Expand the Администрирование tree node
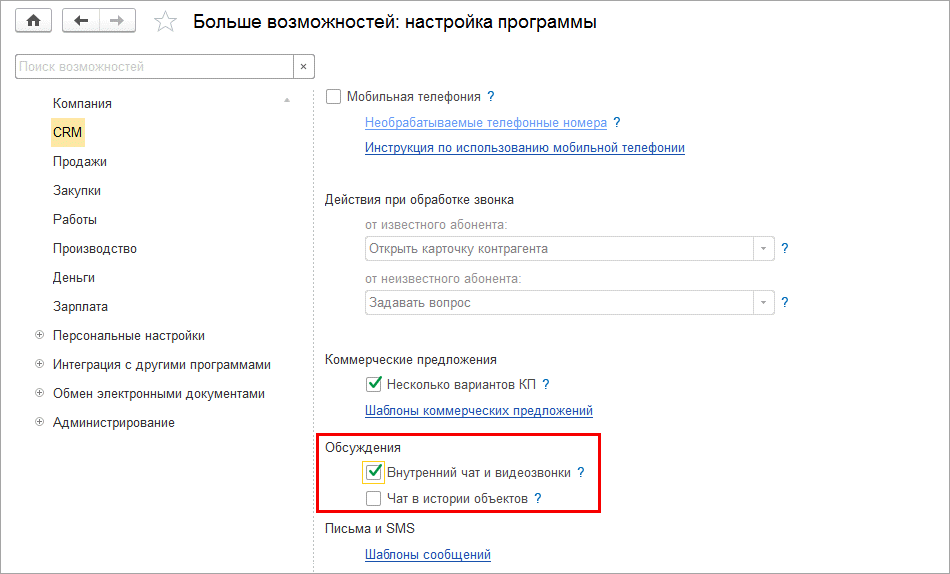Image resolution: width=950 pixels, height=574 pixels. 39,422
